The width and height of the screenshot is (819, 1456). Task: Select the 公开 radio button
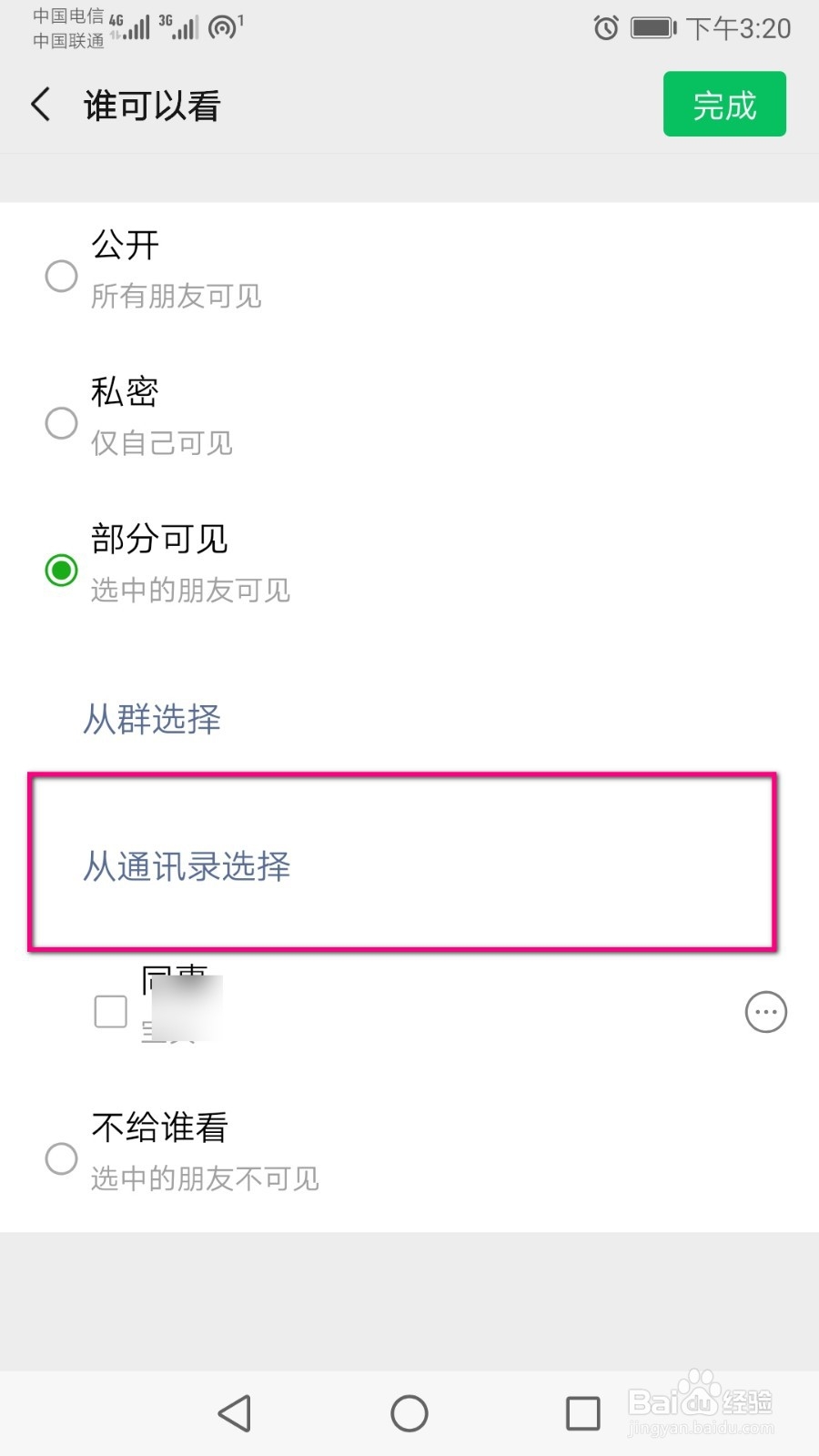click(61, 275)
